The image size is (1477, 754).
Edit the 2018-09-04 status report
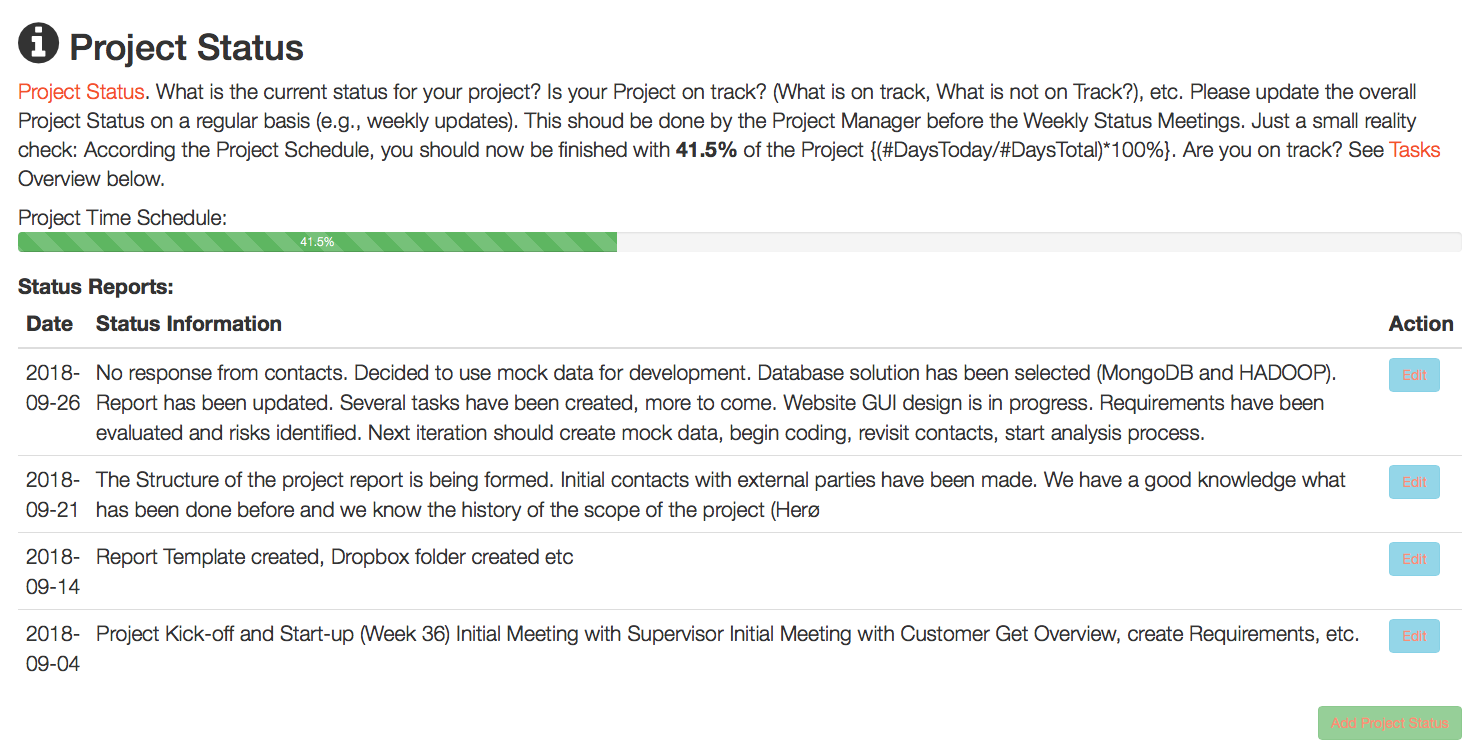1414,636
